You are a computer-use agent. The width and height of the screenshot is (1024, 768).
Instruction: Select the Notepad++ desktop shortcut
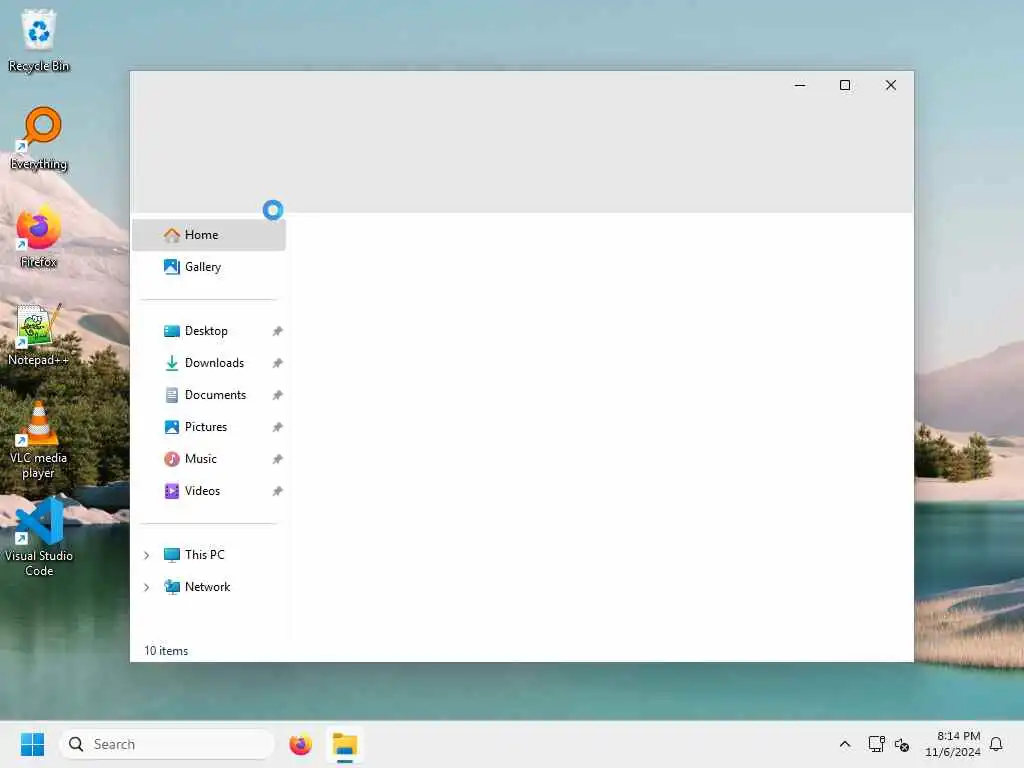39,334
